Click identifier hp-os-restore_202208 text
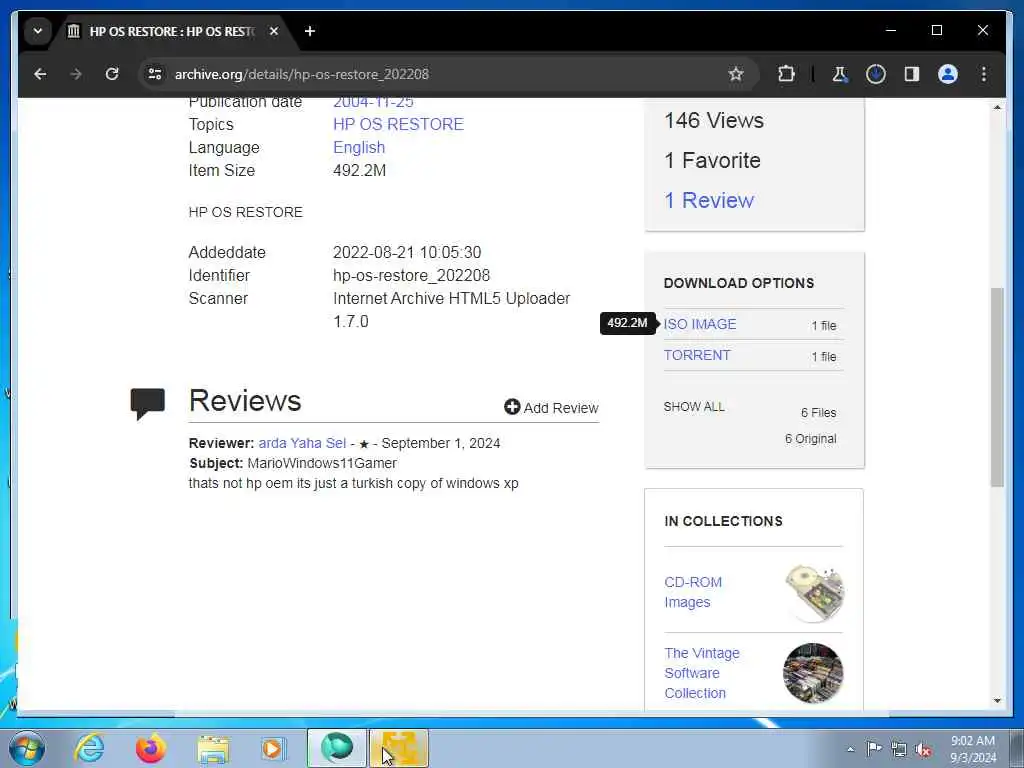 (x=411, y=276)
